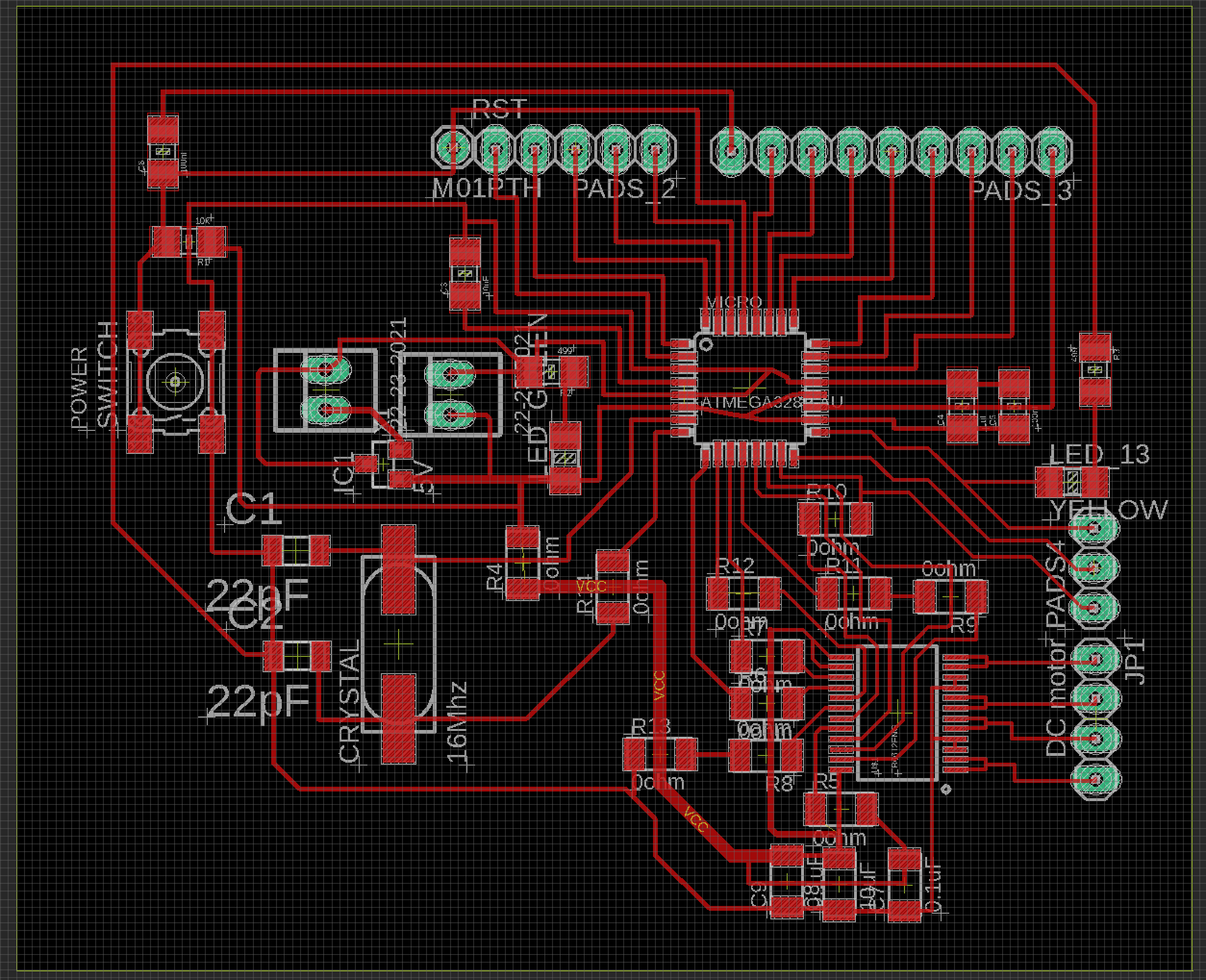Viewport: 1206px width, 980px height.
Task: Select the R5 0ohm resistor
Action: click(841, 809)
